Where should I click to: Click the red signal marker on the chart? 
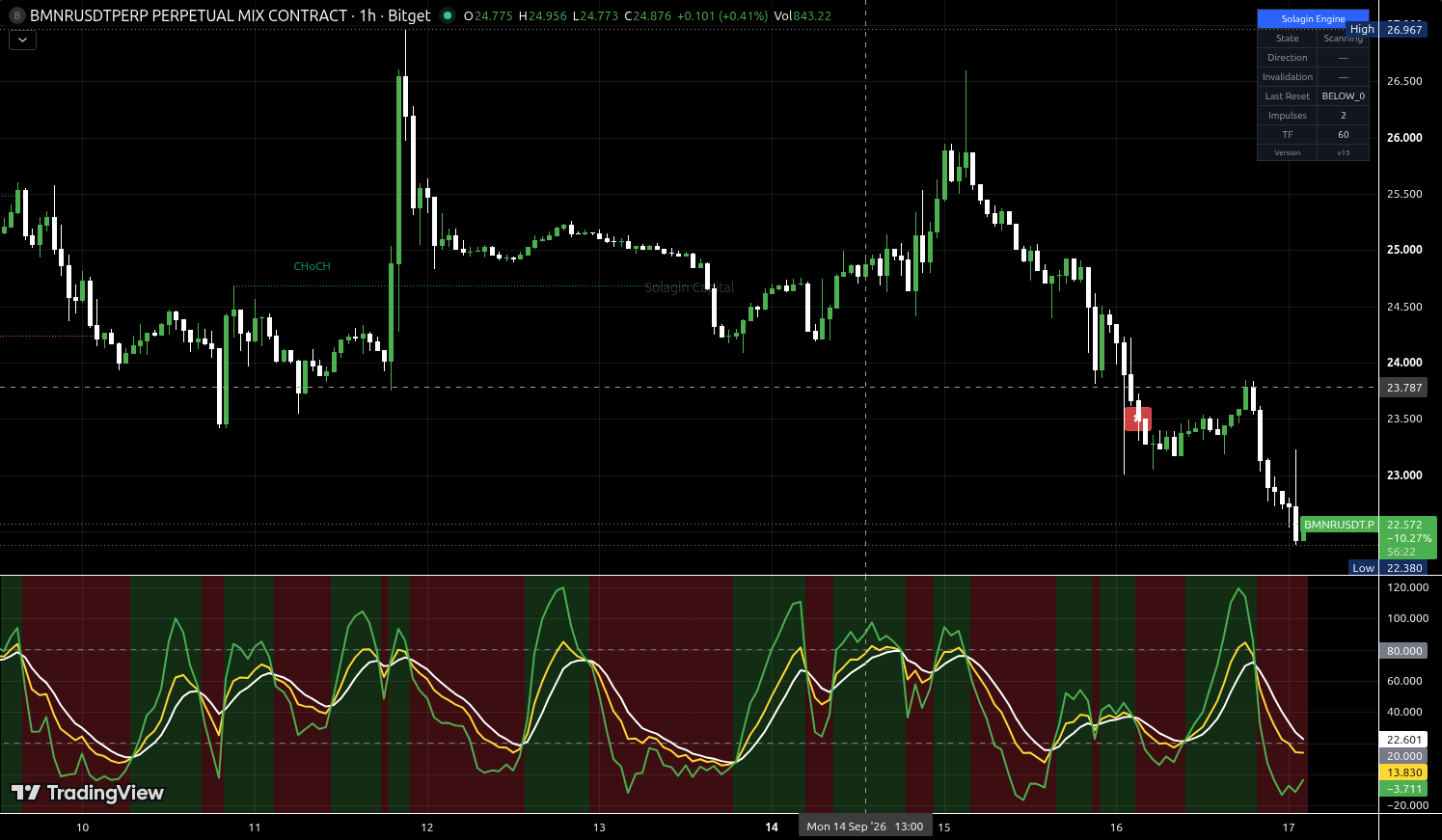click(x=1138, y=419)
